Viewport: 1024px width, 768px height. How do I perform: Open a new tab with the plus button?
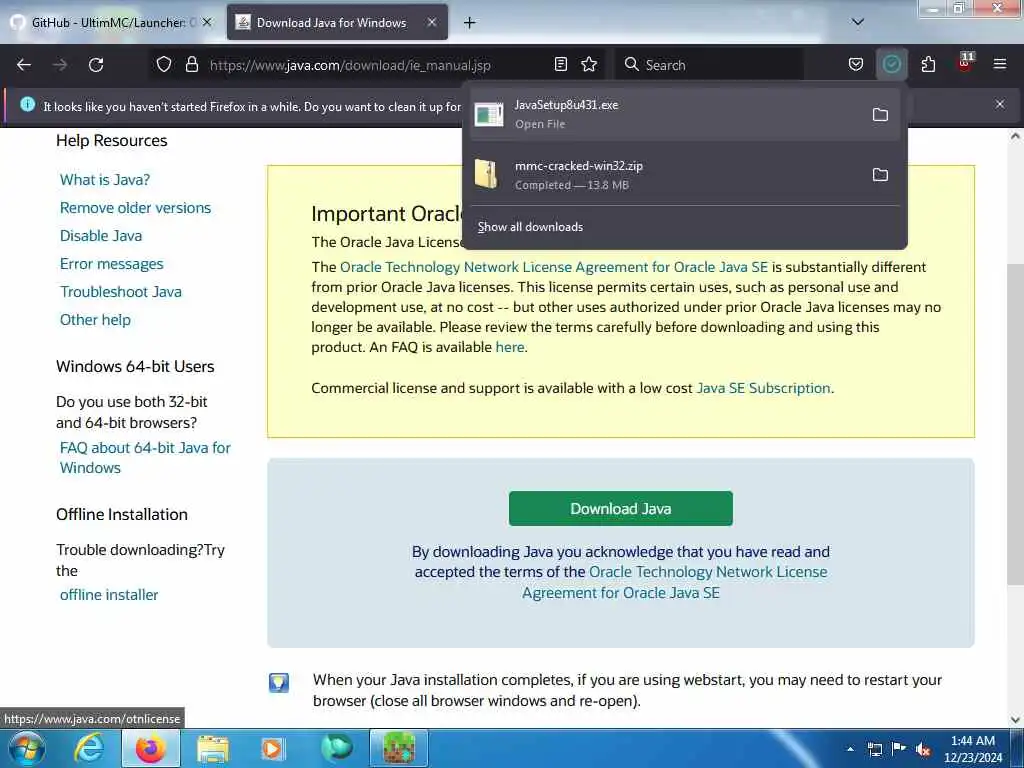click(x=470, y=23)
